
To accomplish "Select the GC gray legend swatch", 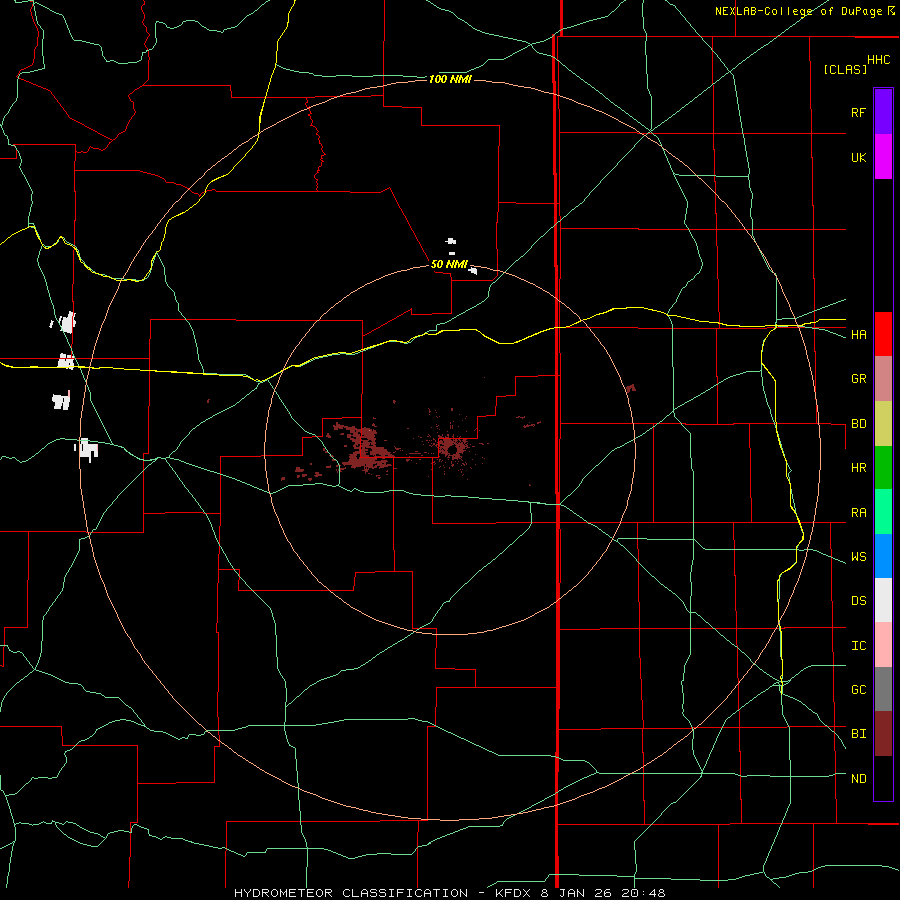I will pos(883,689).
